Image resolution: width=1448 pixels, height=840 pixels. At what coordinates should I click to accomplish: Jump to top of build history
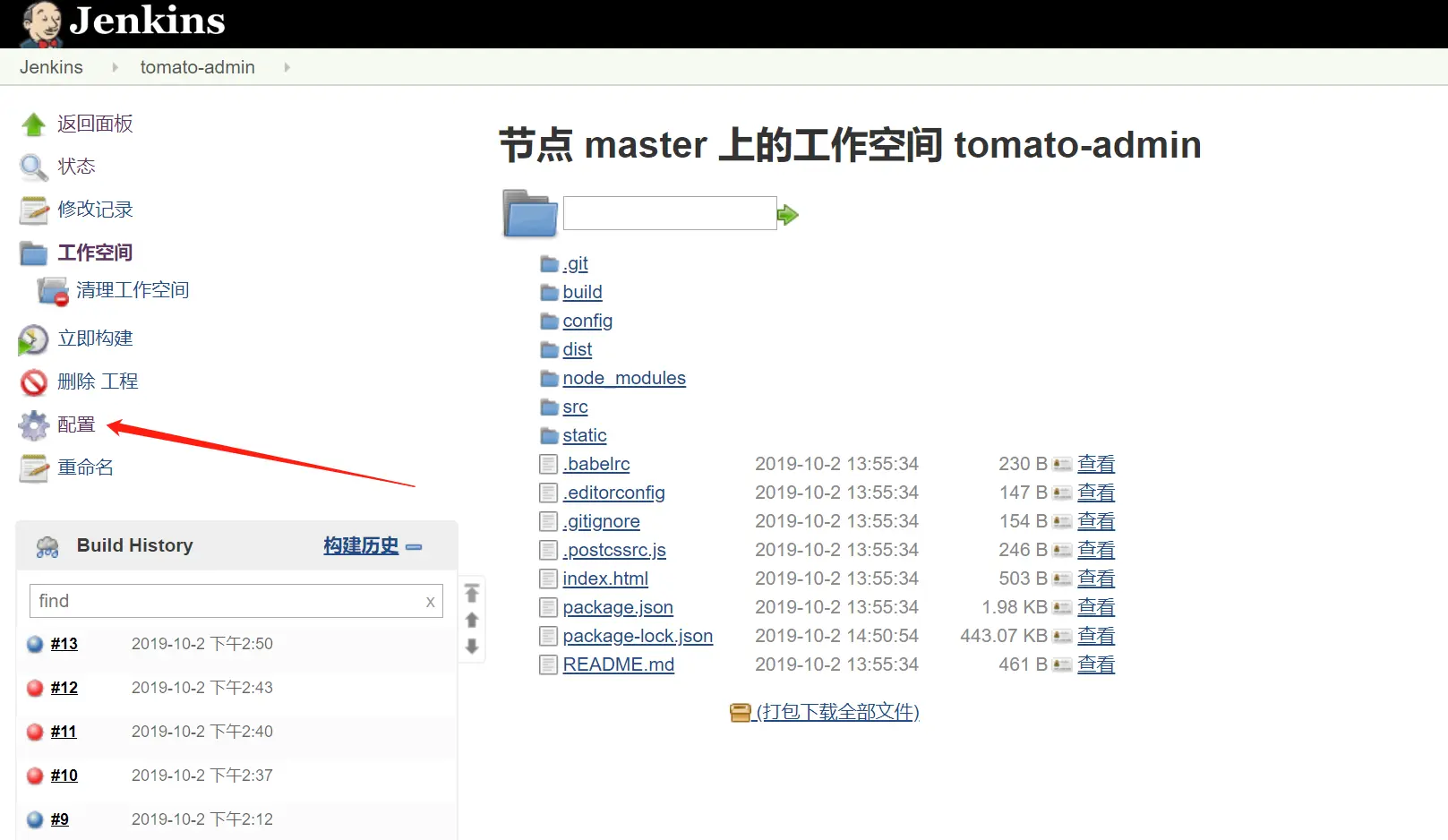click(x=472, y=593)
